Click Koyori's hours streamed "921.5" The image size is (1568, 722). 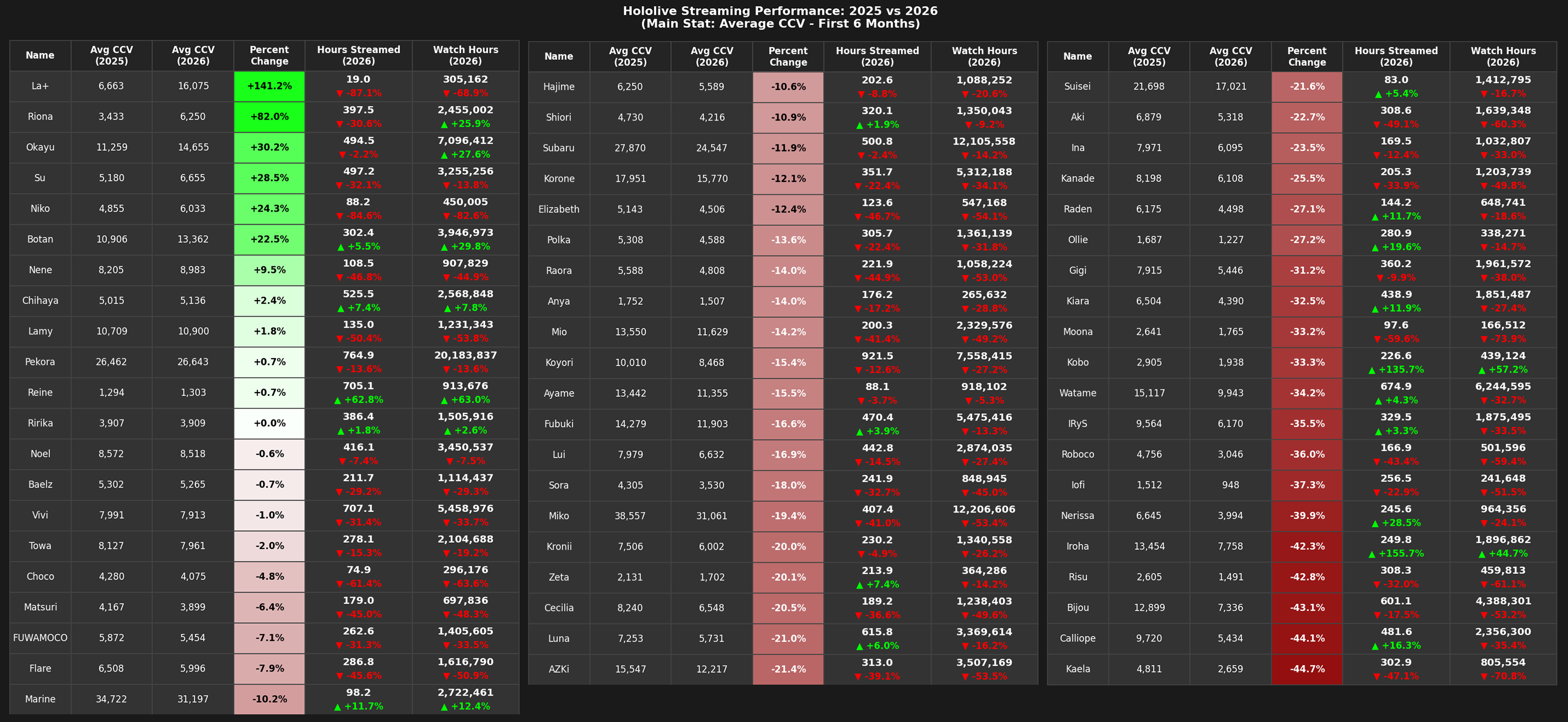coord(877,356)
